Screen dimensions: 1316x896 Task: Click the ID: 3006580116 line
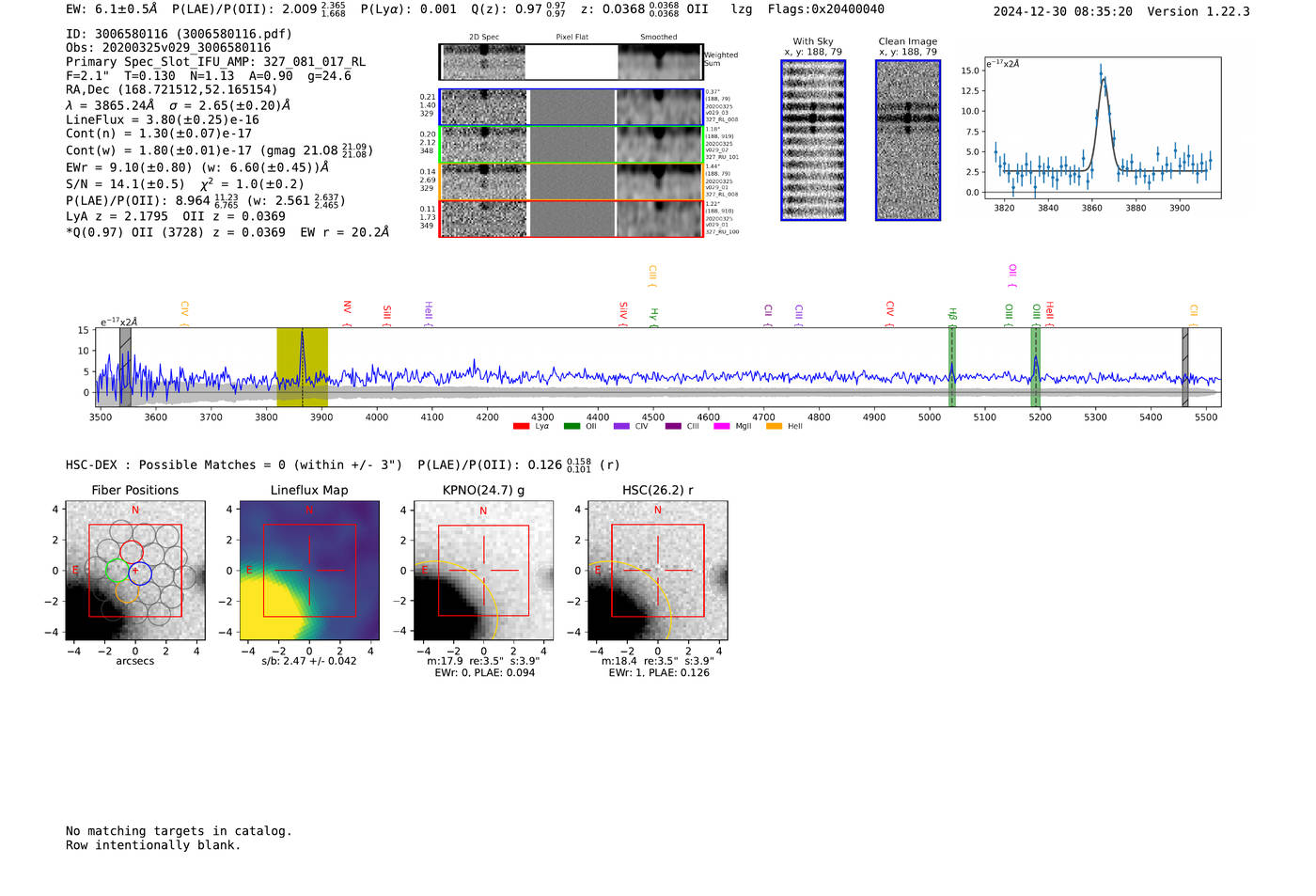(x=179, y=34)
